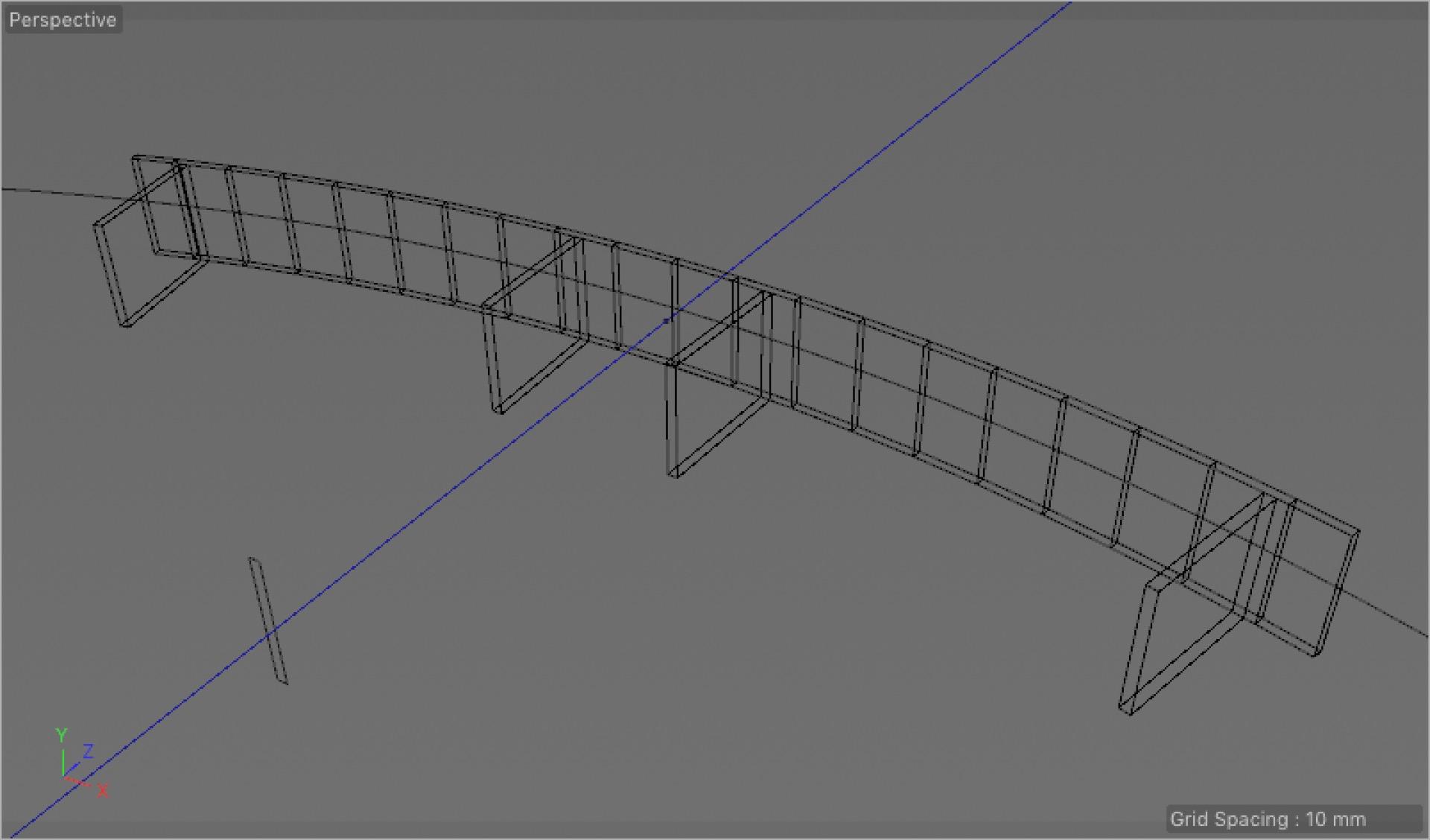Click the blue Z axis gizmo label
This screenshot has height=840, width=1430.
[x=88, y=751]
